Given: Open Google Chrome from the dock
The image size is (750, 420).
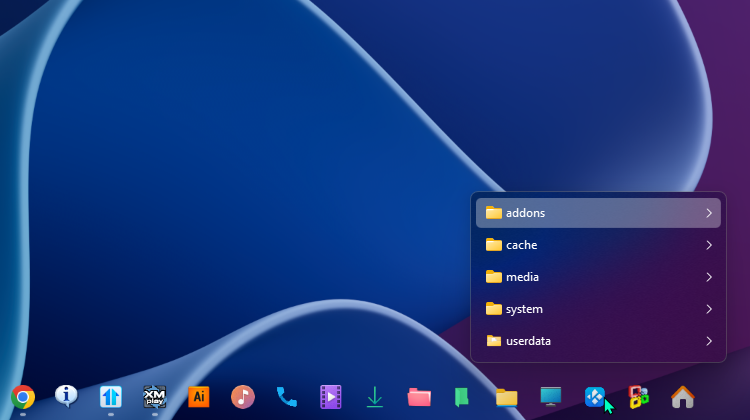Looking at the screenshot, I should pyautogui.click(x=23, y=397).
